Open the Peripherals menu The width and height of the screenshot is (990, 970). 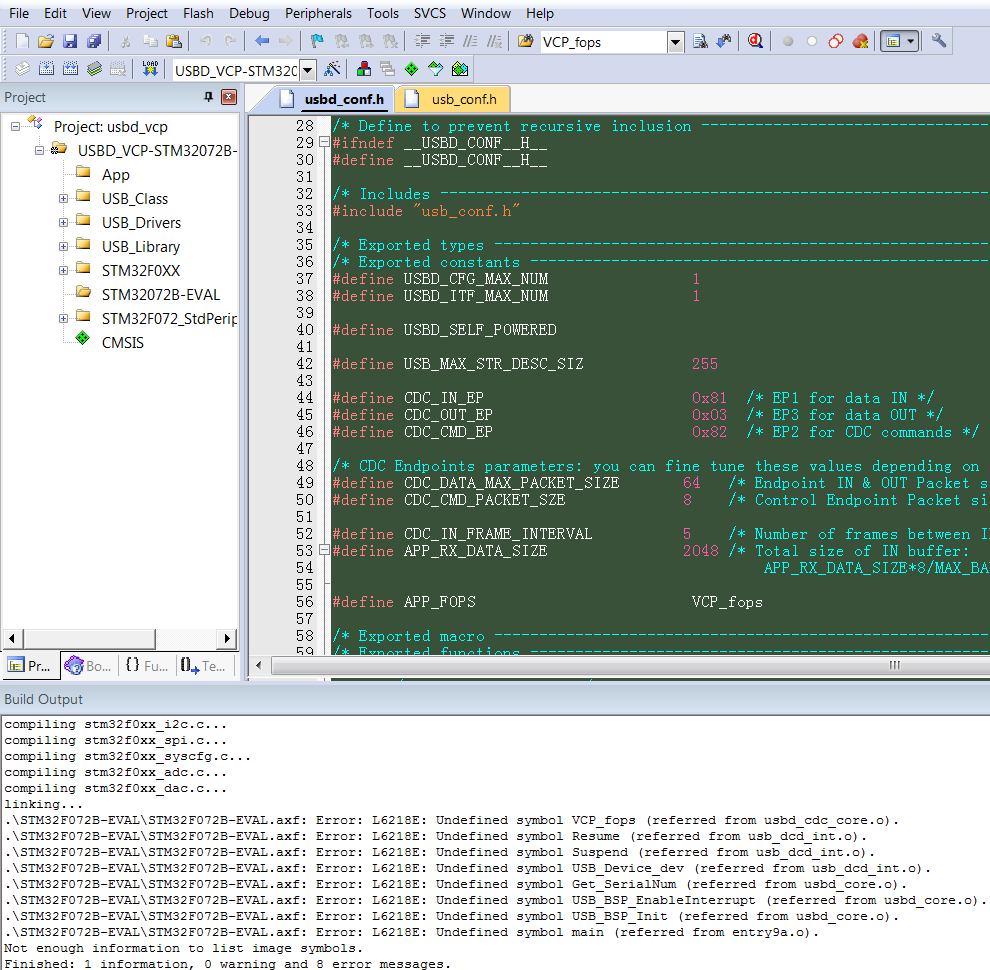(x=318, y=13)
